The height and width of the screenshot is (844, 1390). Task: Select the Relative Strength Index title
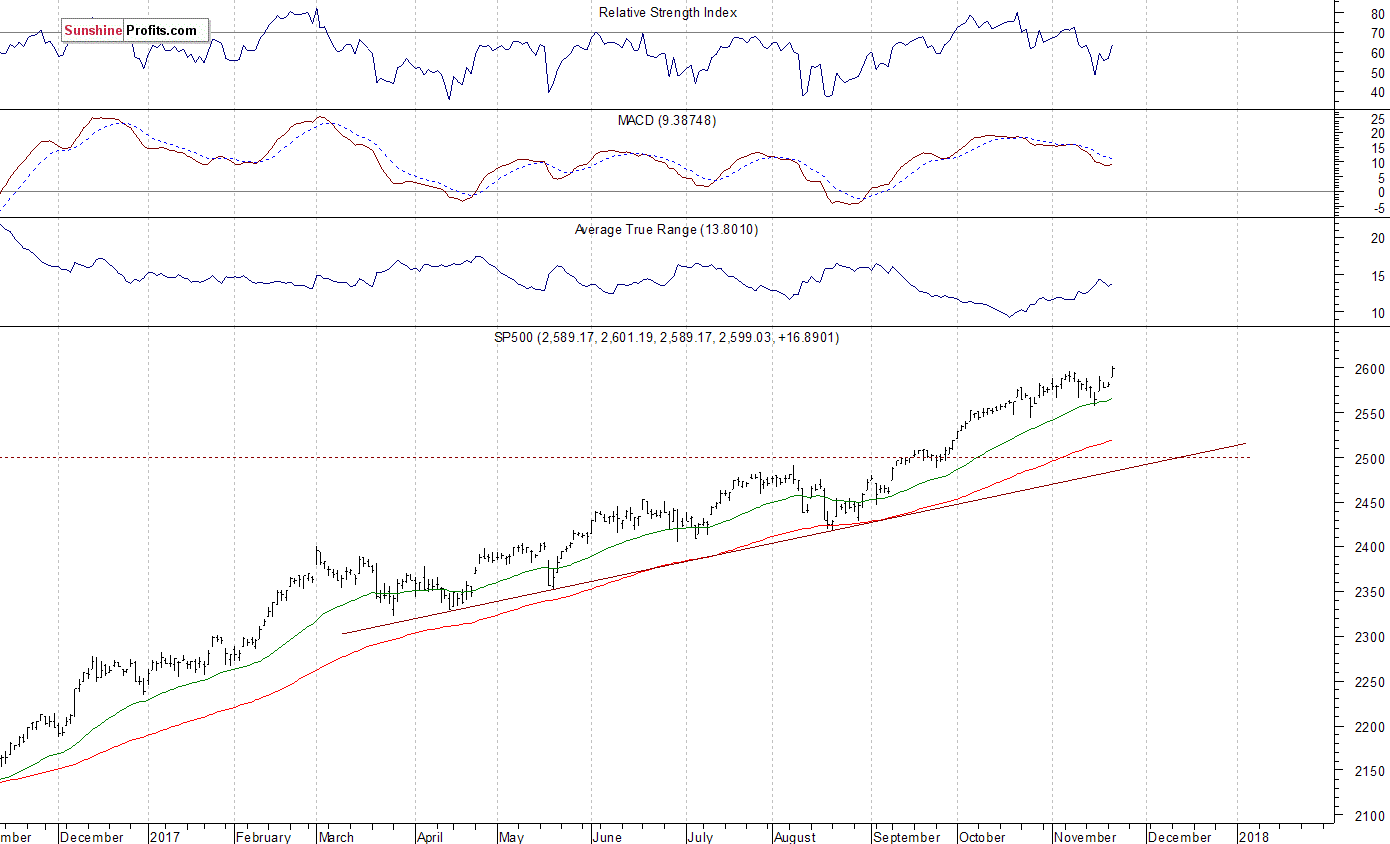pyautogui.click(x=668, y=12)
